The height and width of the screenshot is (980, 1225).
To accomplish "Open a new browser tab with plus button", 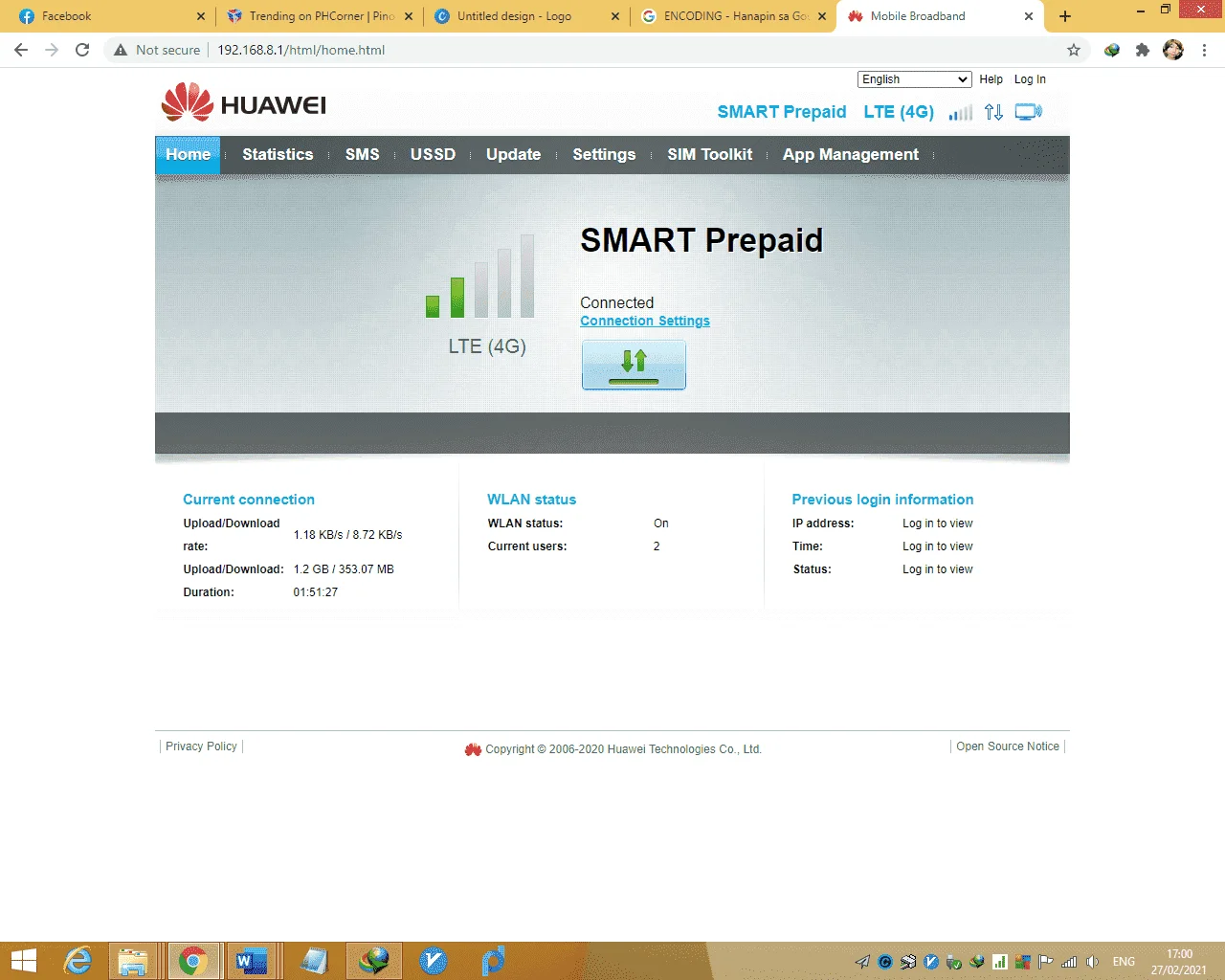I will pos(1065,16).
